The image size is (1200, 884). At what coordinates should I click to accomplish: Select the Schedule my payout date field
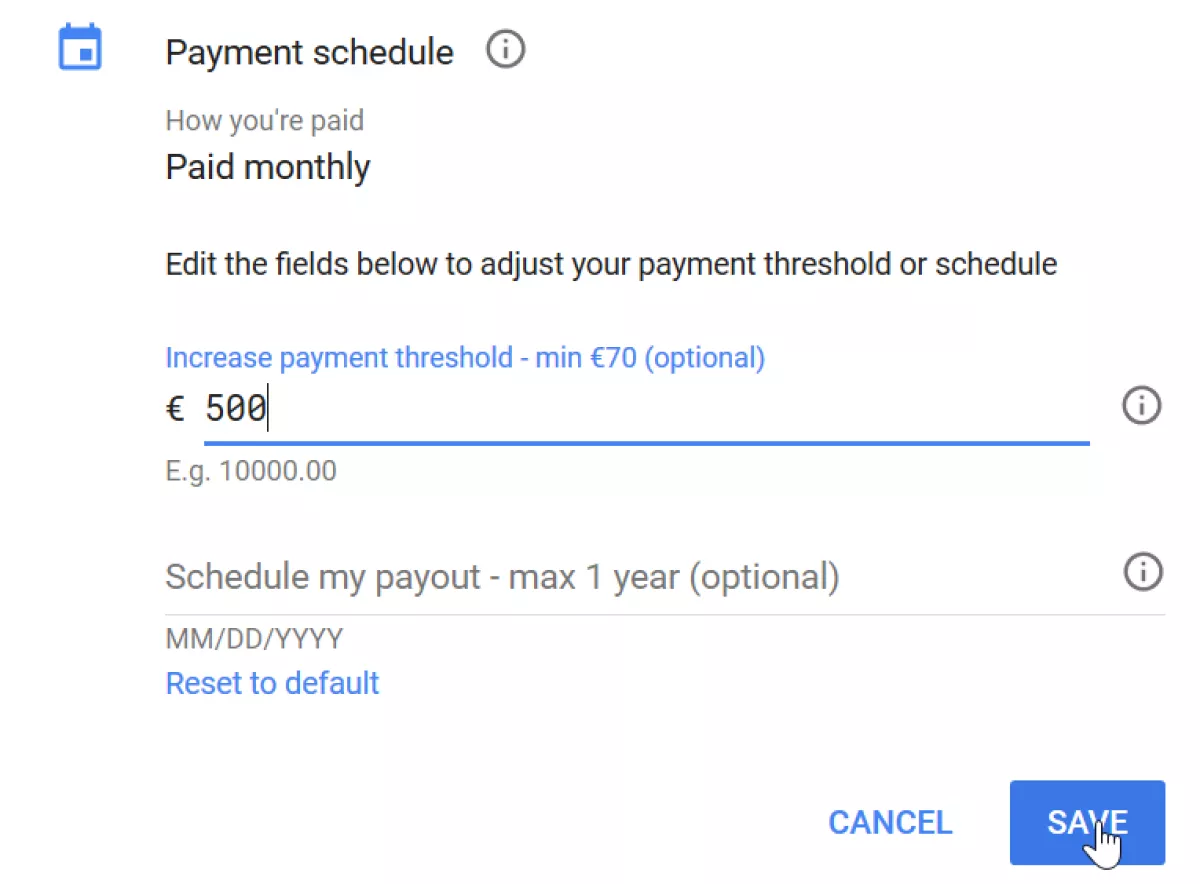click(665, 577)
